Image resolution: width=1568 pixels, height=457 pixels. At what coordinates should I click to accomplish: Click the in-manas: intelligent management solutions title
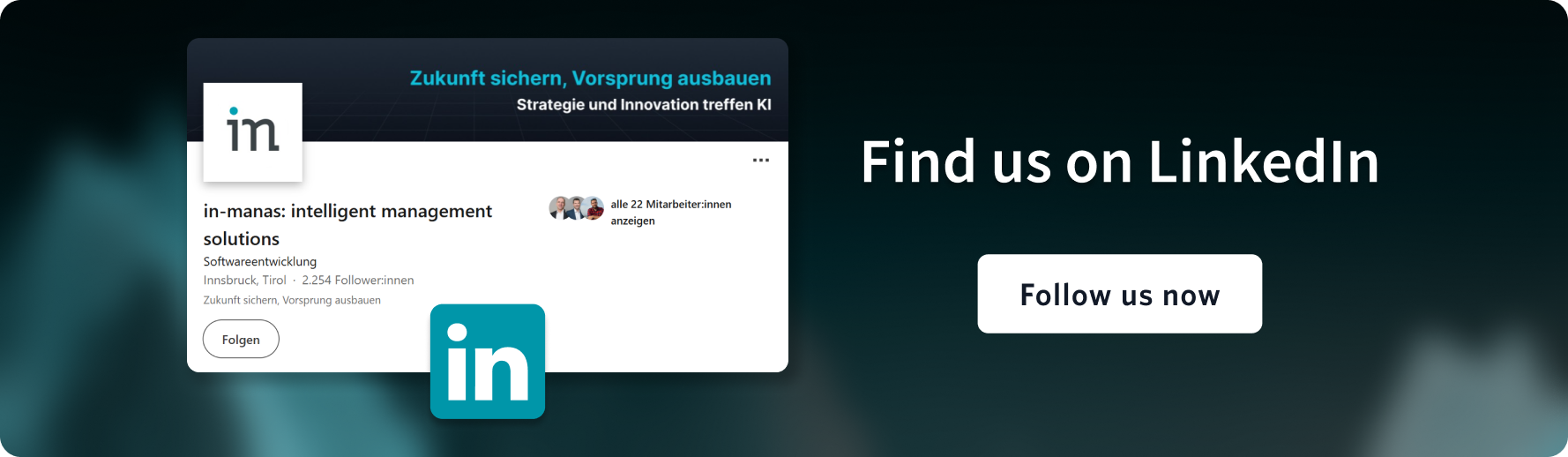click(x=347, y=225)
